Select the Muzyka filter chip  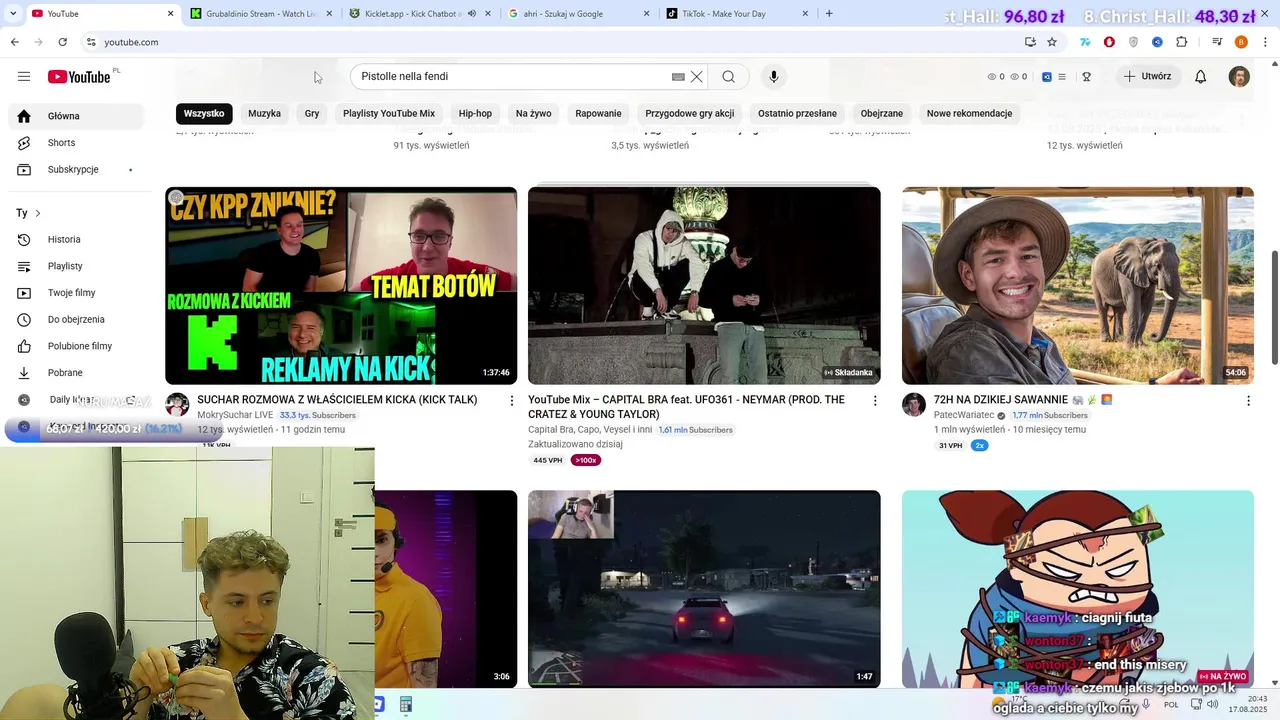coord(265,113)
